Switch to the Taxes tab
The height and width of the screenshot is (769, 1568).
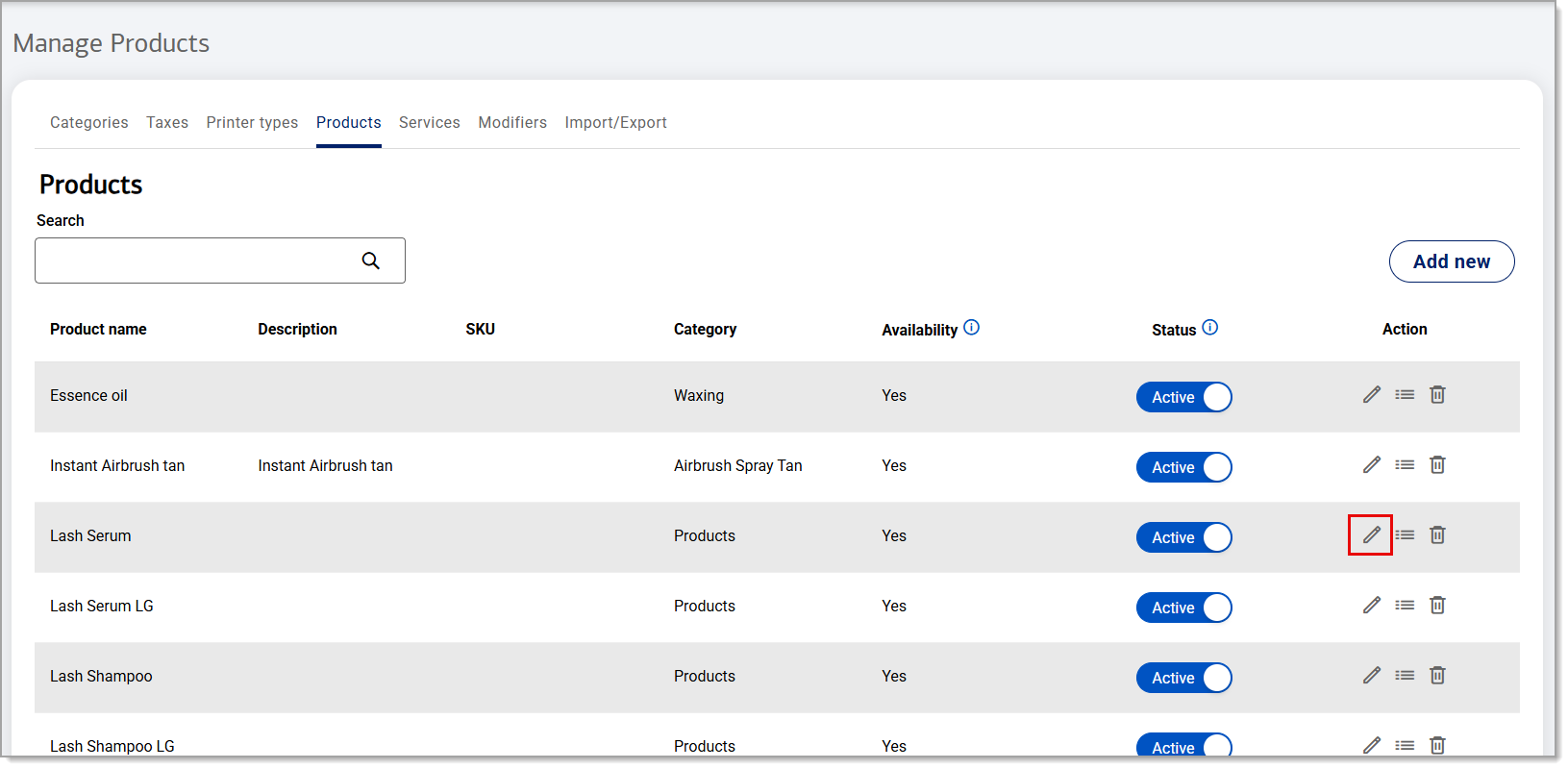[167, 122]
